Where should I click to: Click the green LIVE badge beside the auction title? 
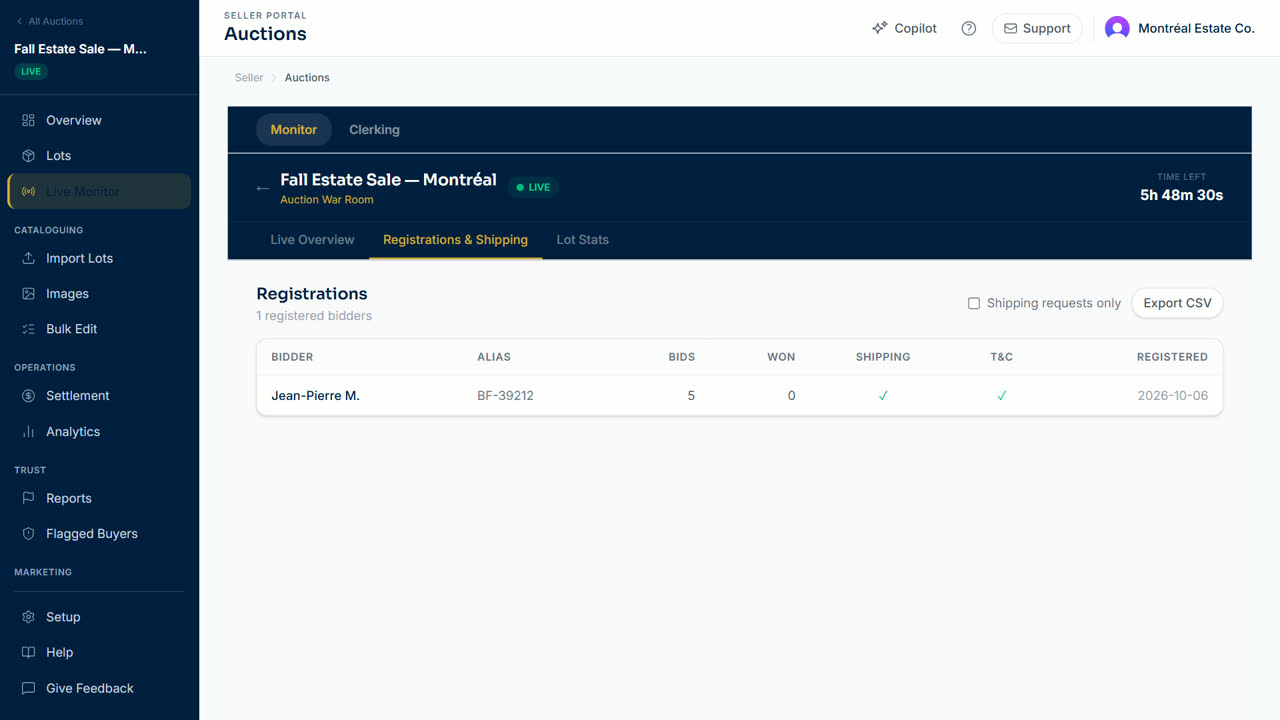(x=533, y=187)
